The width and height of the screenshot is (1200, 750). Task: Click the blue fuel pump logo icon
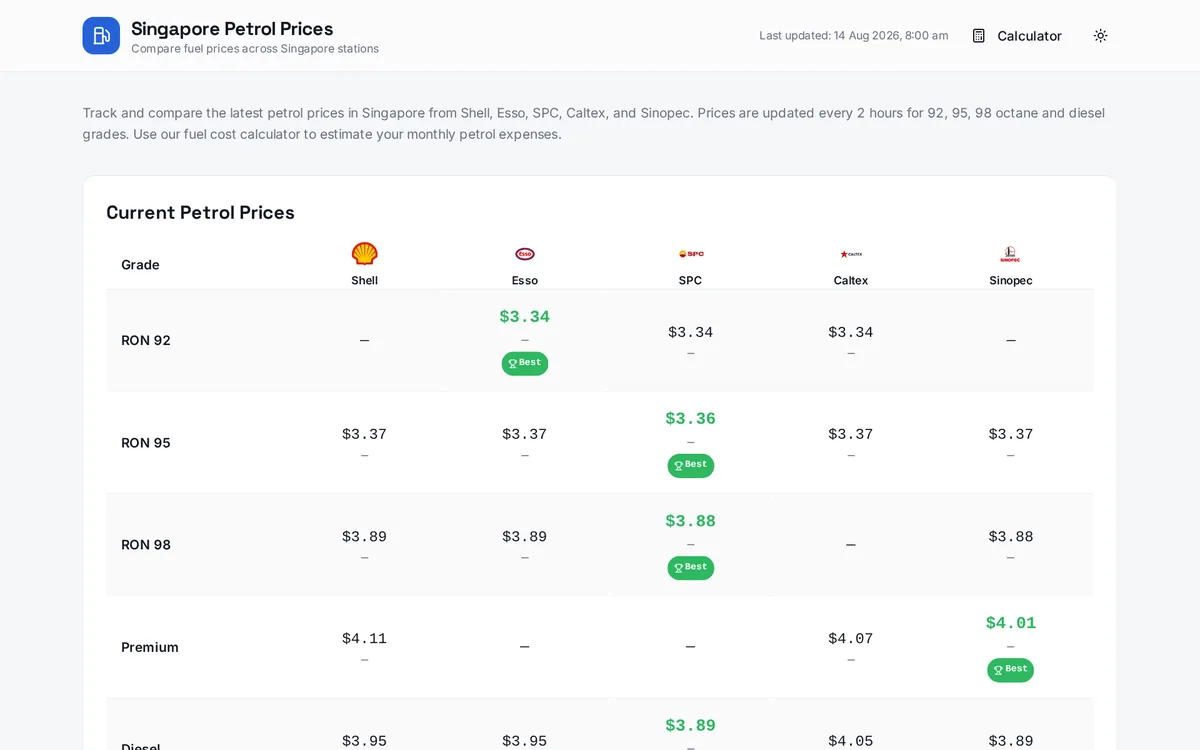[101, 36]
